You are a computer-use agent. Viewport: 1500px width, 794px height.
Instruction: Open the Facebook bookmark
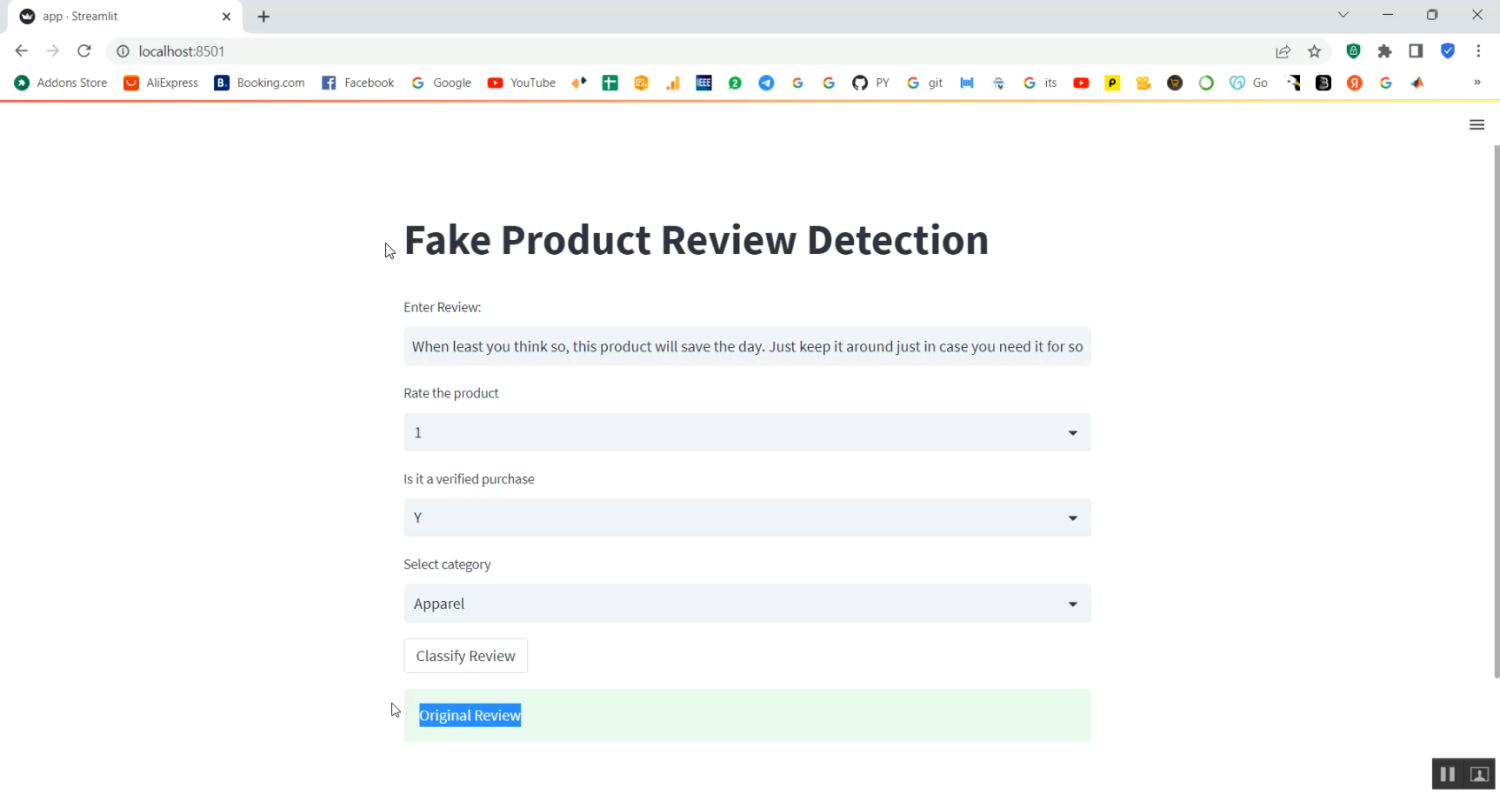coord(357,83)
